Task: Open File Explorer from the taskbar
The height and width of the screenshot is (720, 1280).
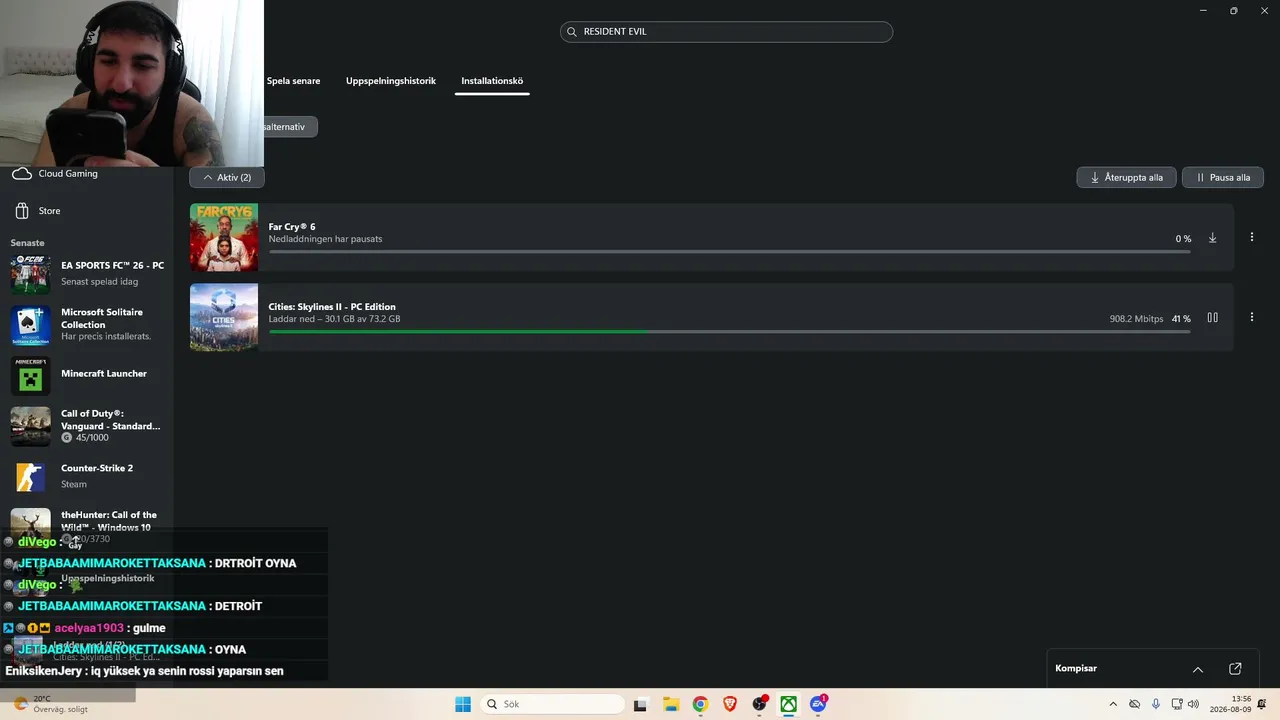Action: pos(671,704)
